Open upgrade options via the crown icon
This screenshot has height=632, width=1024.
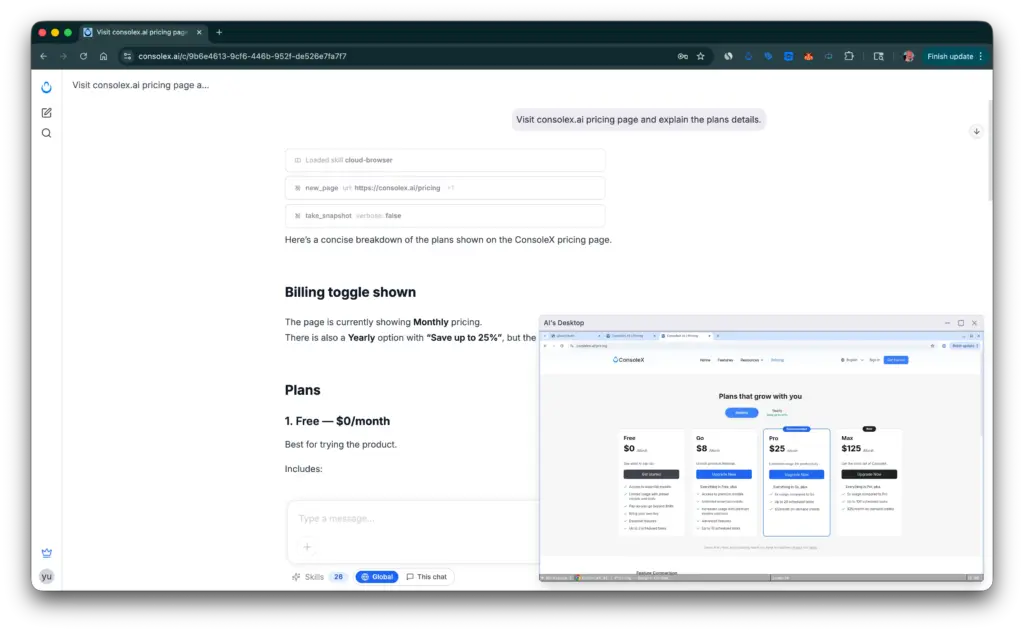pyautogui.click(x=46, y=552)
